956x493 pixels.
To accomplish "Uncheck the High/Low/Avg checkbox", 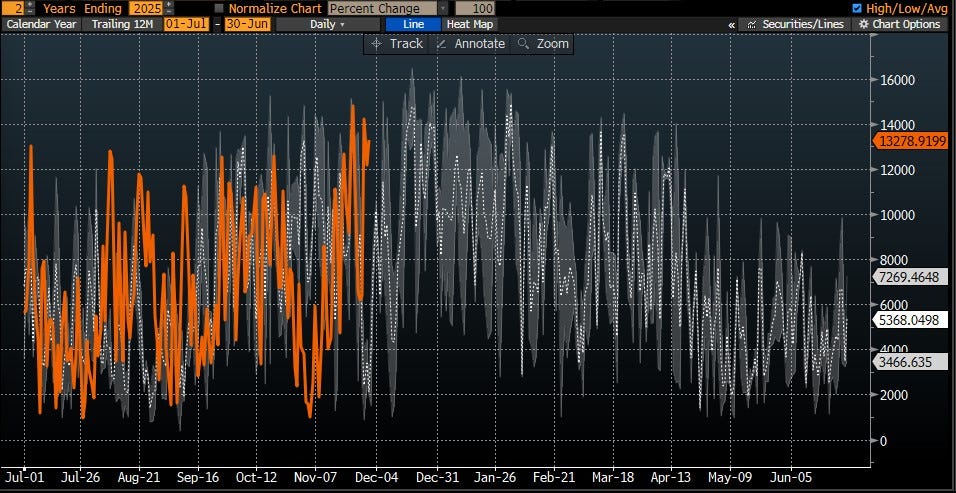I will [857, 9].
